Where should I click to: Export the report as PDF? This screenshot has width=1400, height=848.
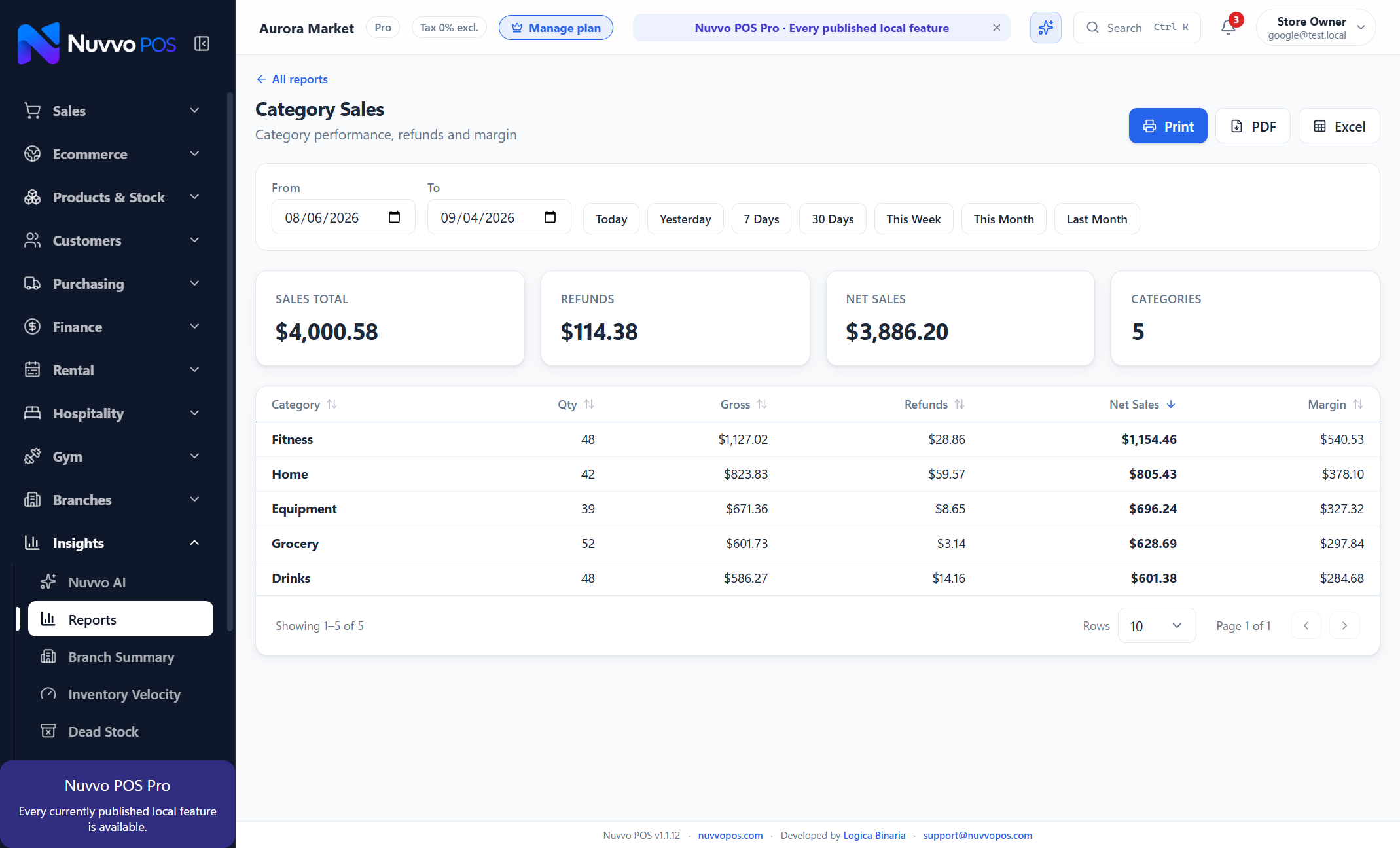pyautogui.click(x=1253, y=126)
